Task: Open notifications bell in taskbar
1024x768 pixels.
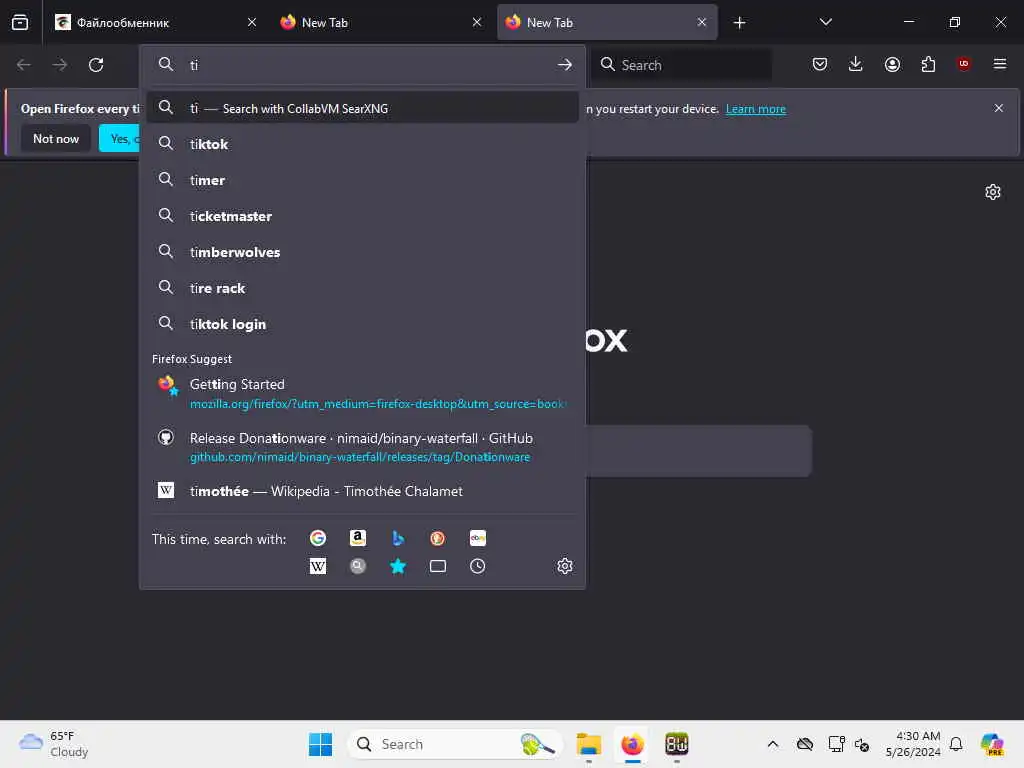Action: pos(956,744)
